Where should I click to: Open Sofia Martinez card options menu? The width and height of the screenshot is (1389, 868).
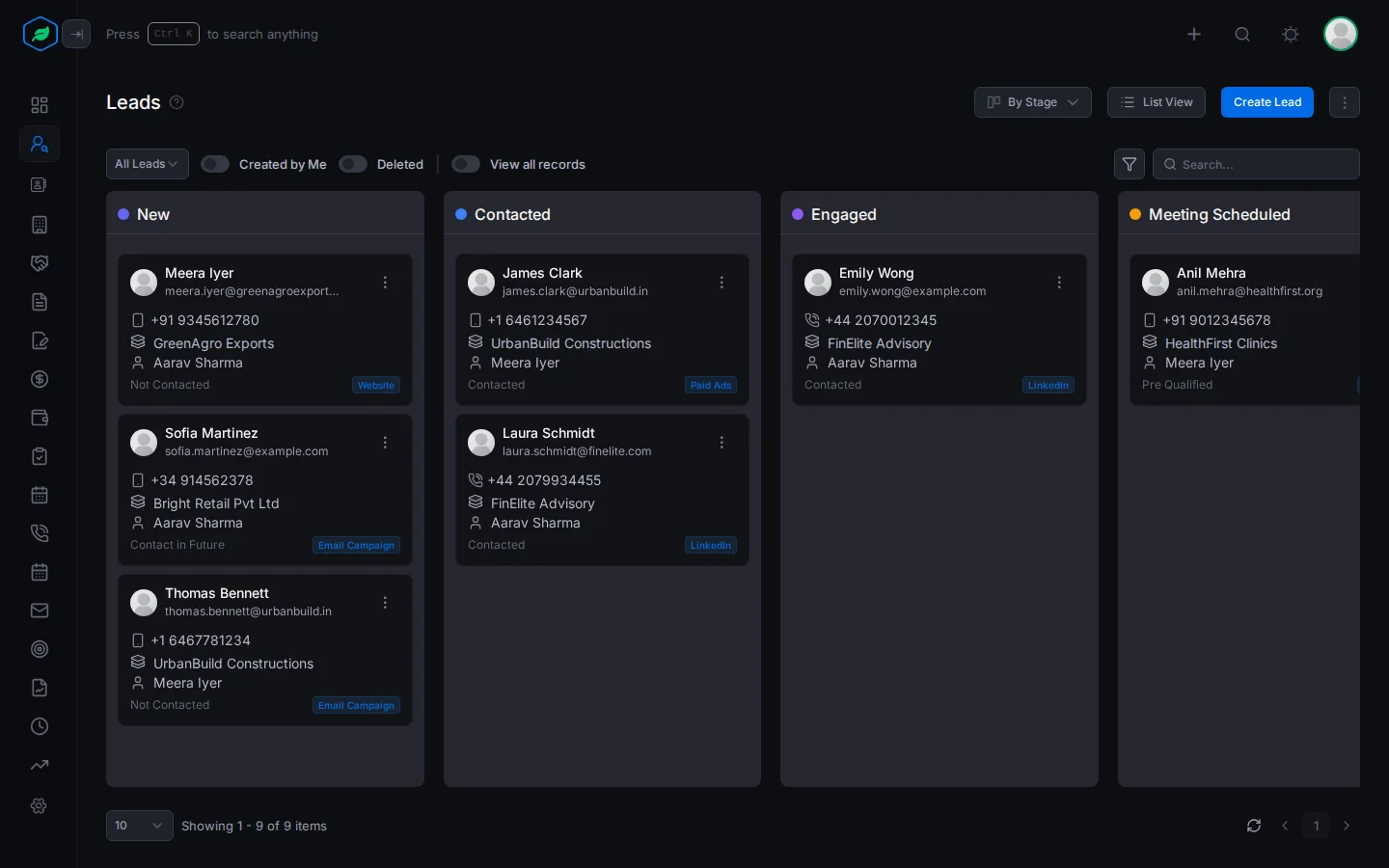385,443
